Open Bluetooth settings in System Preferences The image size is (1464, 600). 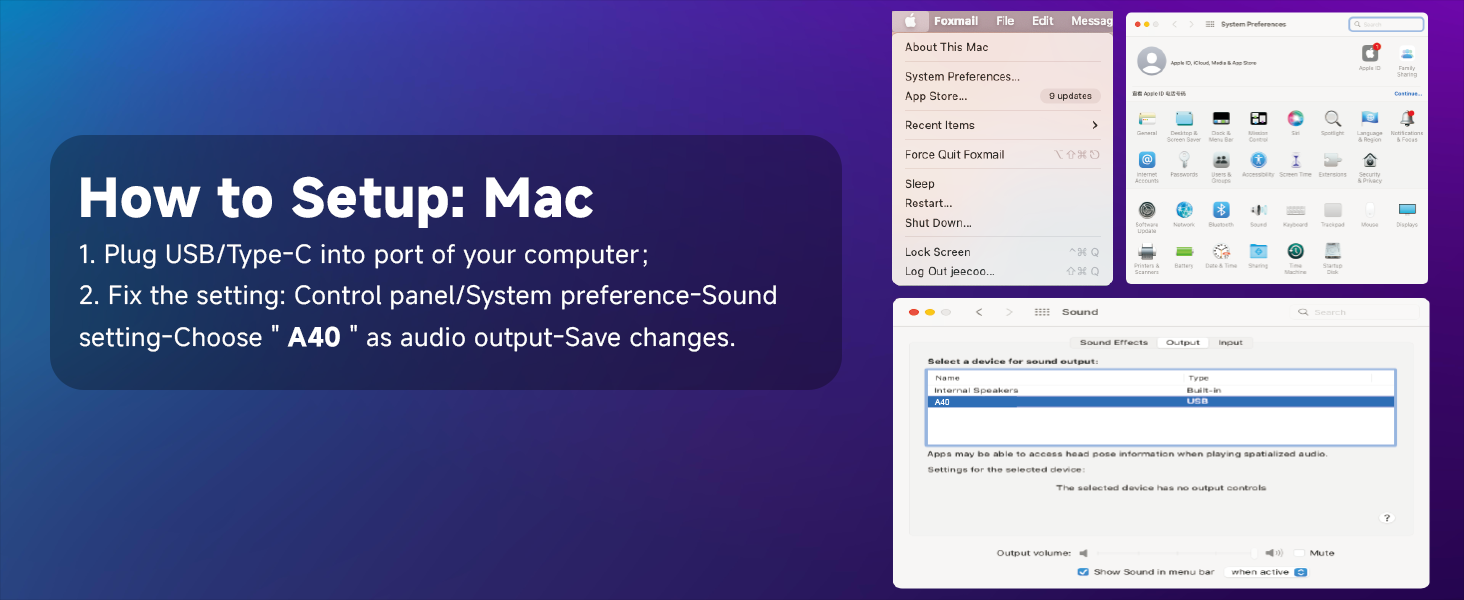pyautogui.click(x=1221, y=210)
